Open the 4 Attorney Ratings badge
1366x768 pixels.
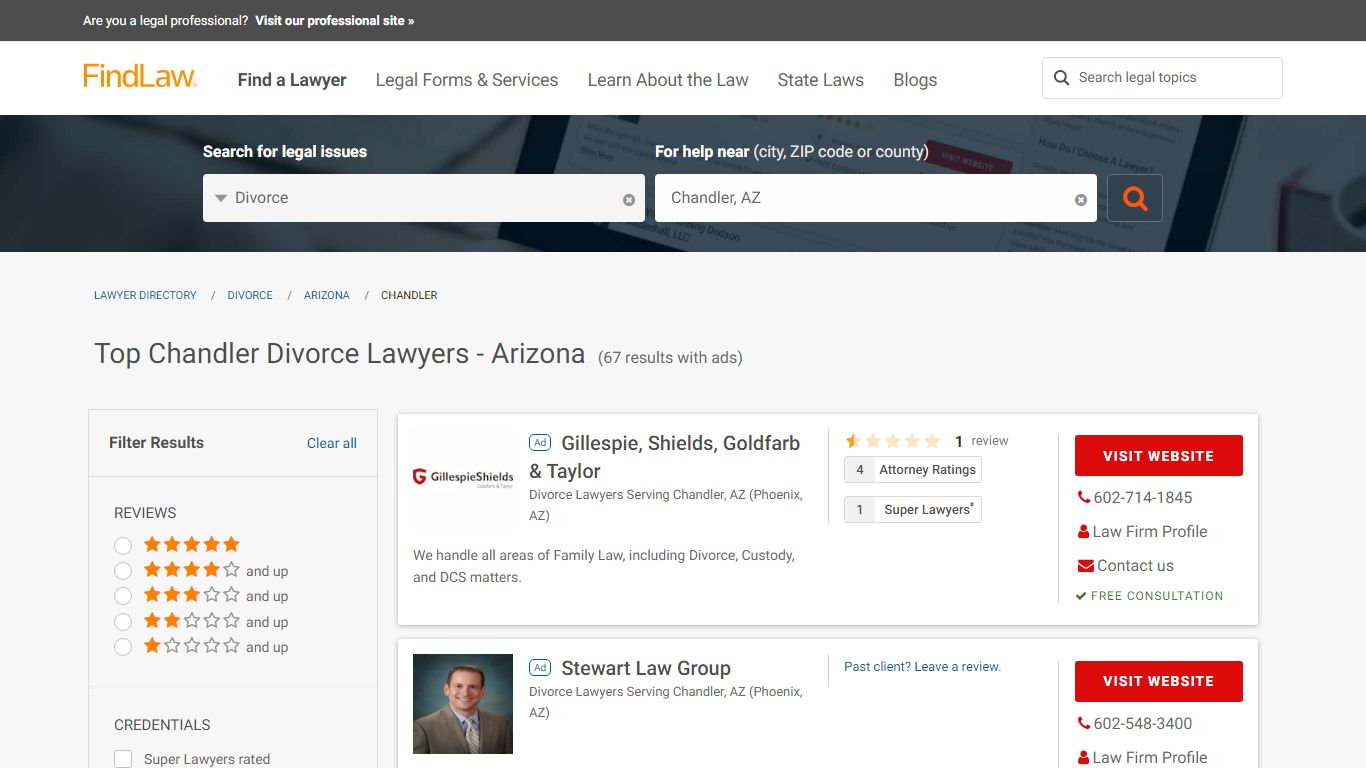pyautogui.click(x=913, y=470)
